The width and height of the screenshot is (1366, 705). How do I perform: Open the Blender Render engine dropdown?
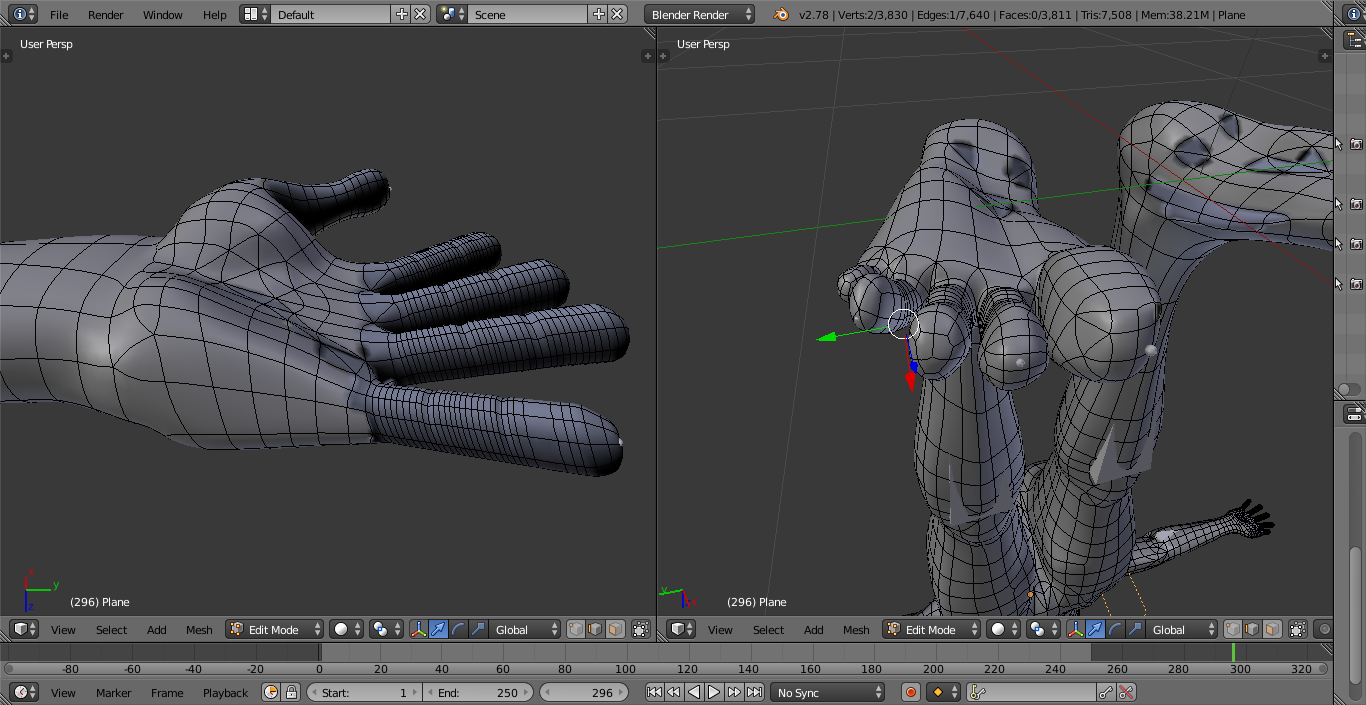click(700, 14)
